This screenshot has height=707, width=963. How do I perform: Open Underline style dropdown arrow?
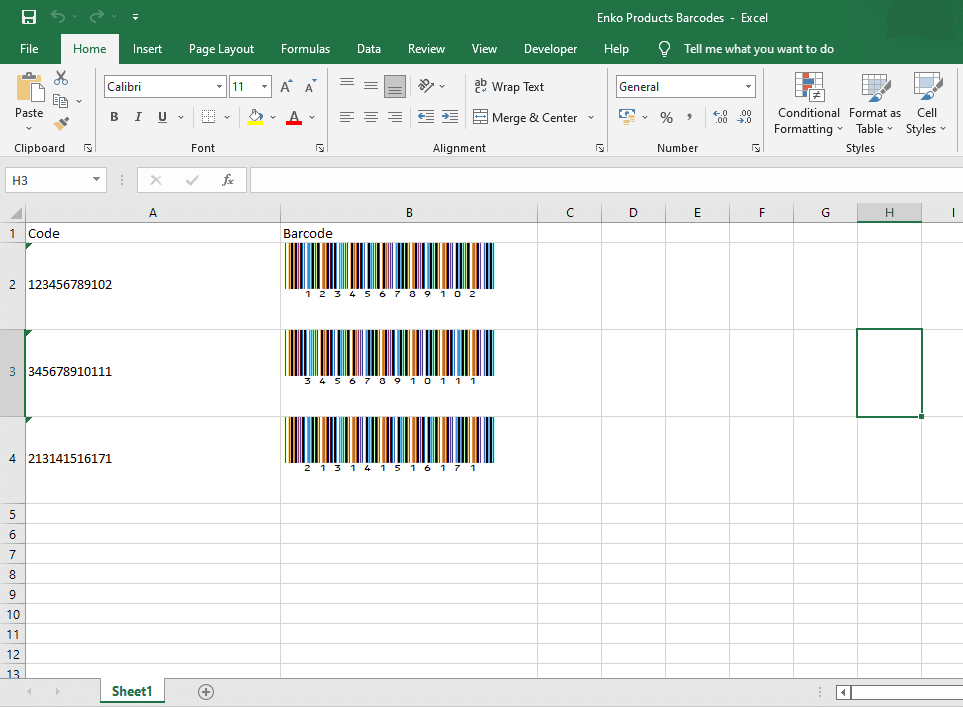(x=181, y=117)
